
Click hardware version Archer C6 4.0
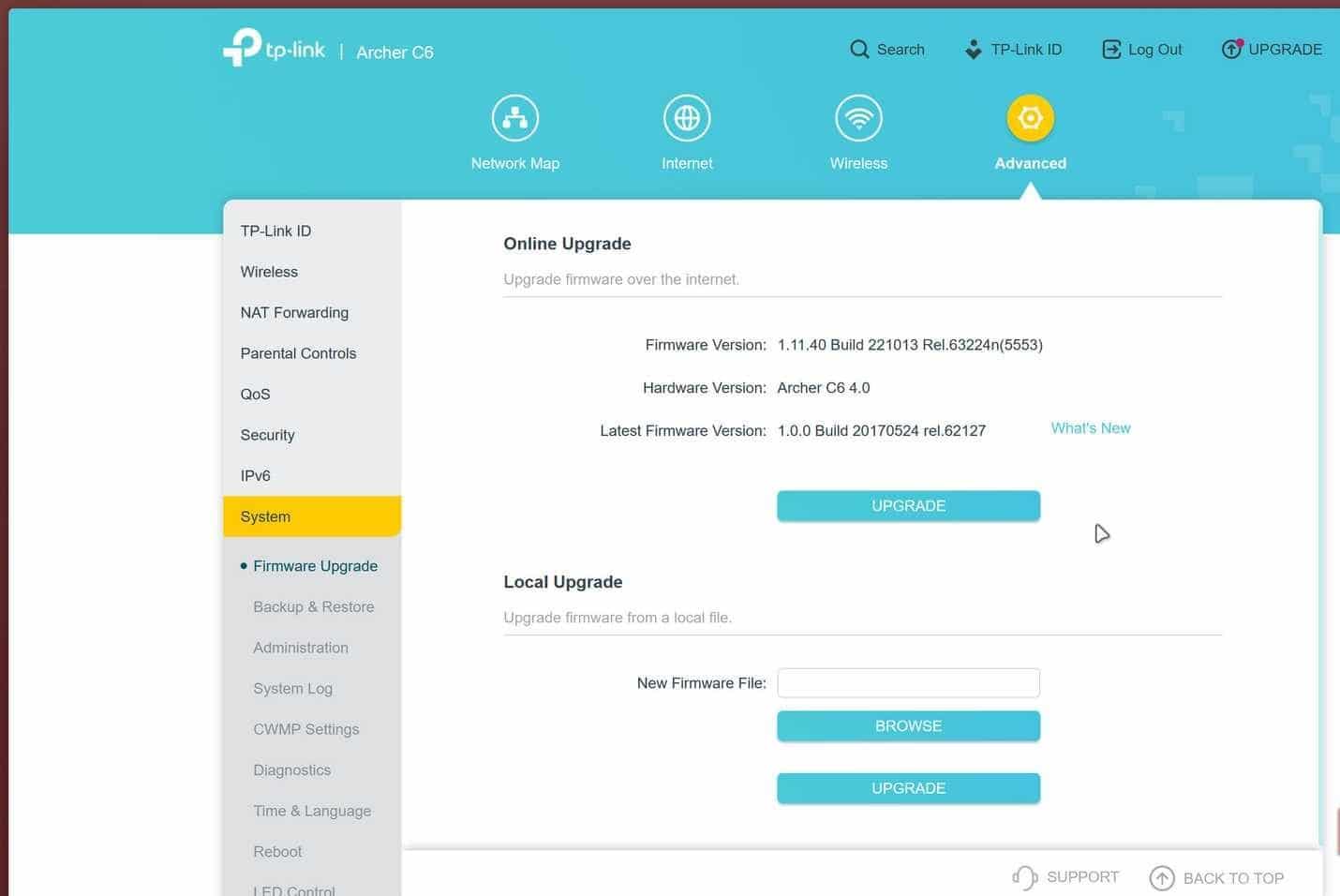(824, 388)
